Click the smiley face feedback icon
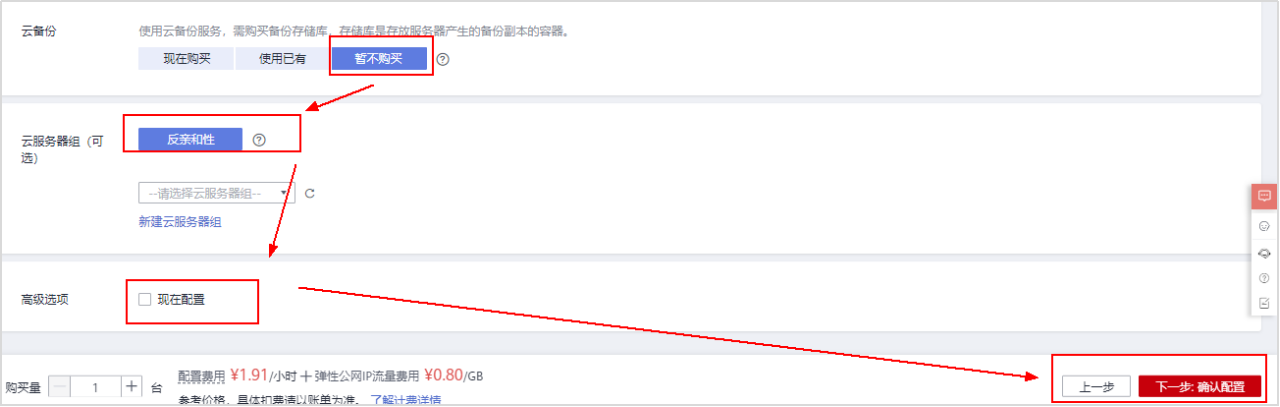The width and height of the screenshot is (1280, 407). click(x=1264, y=225)
